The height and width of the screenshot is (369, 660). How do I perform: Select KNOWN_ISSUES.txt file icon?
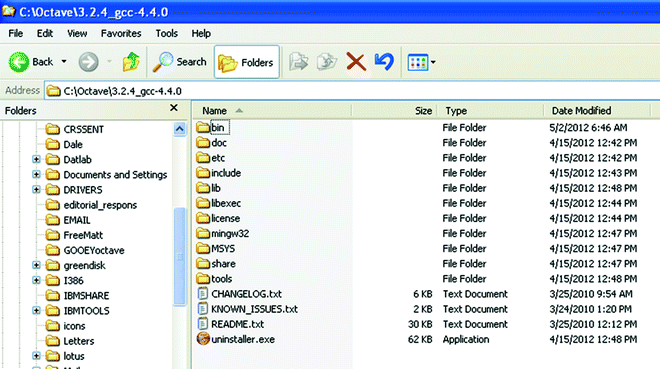tap(203, 309)
